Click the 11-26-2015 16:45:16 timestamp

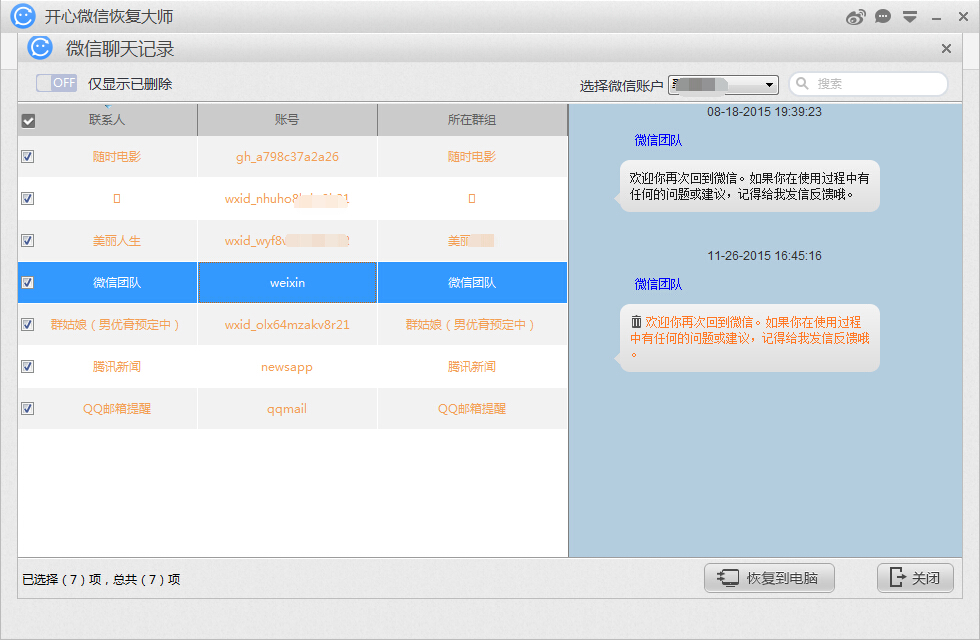(x=764, y=256)
